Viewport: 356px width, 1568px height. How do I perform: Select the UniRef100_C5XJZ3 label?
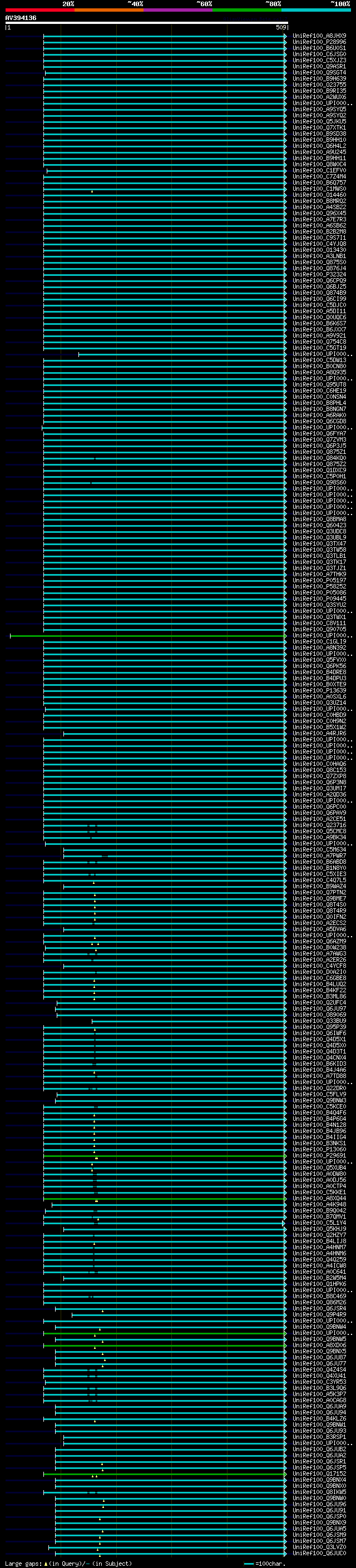pyautogui.click(x=319, y=60)
